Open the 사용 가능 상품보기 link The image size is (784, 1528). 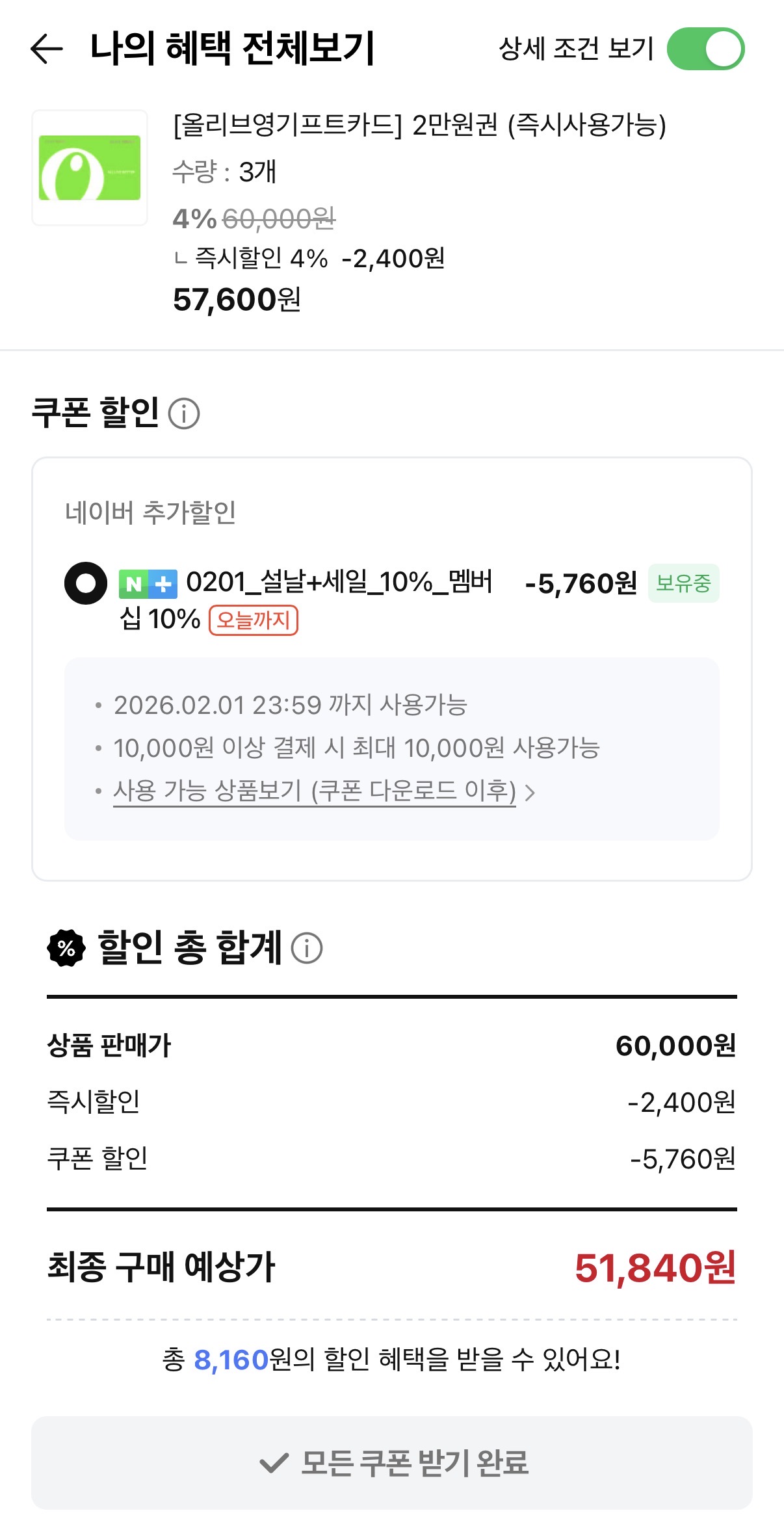point(314,791)
